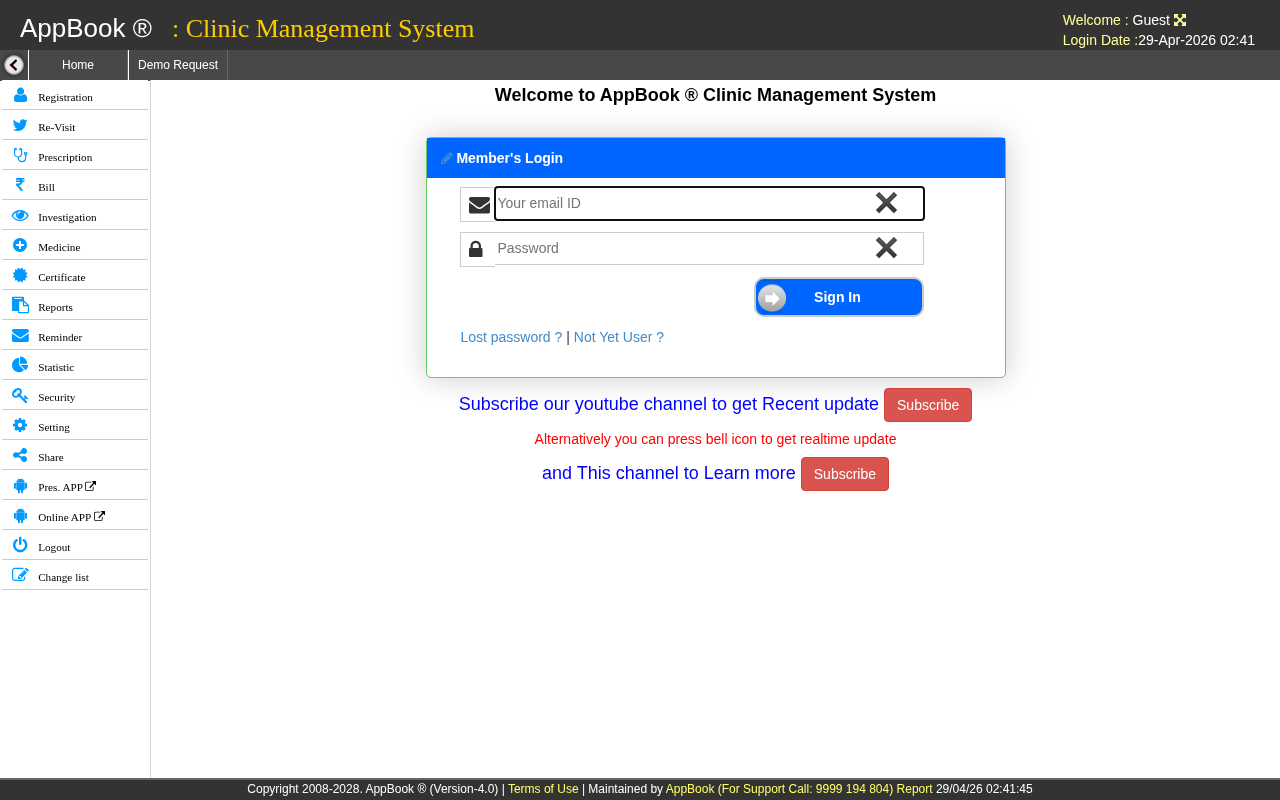The width and height of the screenshot is (1280, 800).
Task: Clear the email field with X icon
Action: point(886,203)
